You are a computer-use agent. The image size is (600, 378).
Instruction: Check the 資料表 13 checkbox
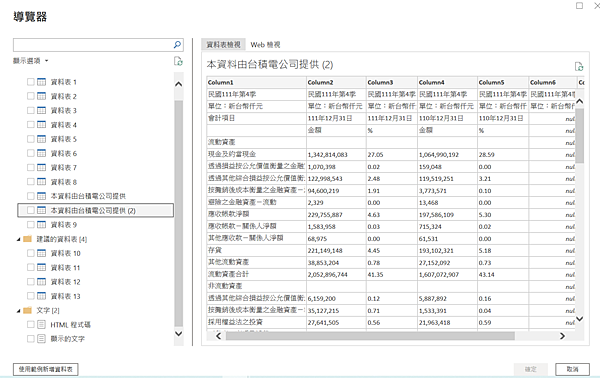pyautogui.click(x=31, y=296)
